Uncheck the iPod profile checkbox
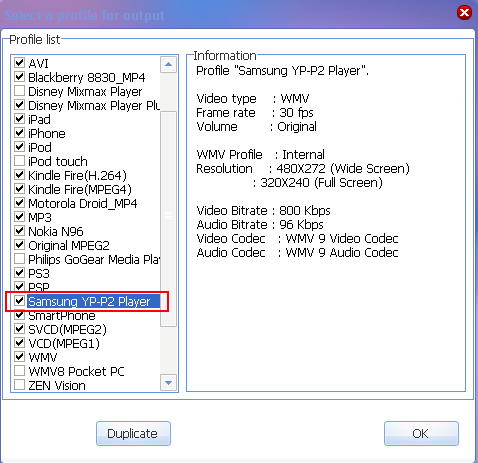Image resolution: width=478 pixels, height=463 pixels. click(x=20, y=146)
